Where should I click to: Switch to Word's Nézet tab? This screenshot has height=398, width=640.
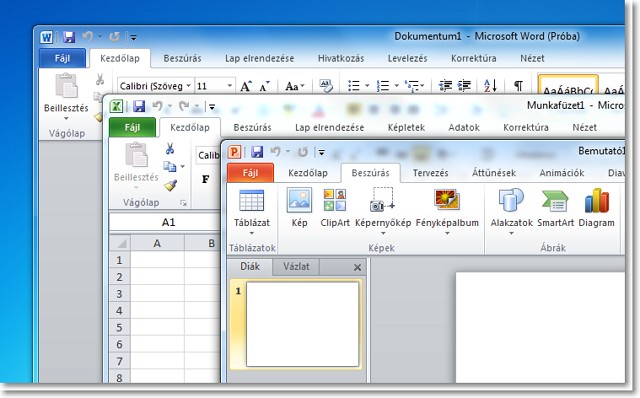coord(532,58)
